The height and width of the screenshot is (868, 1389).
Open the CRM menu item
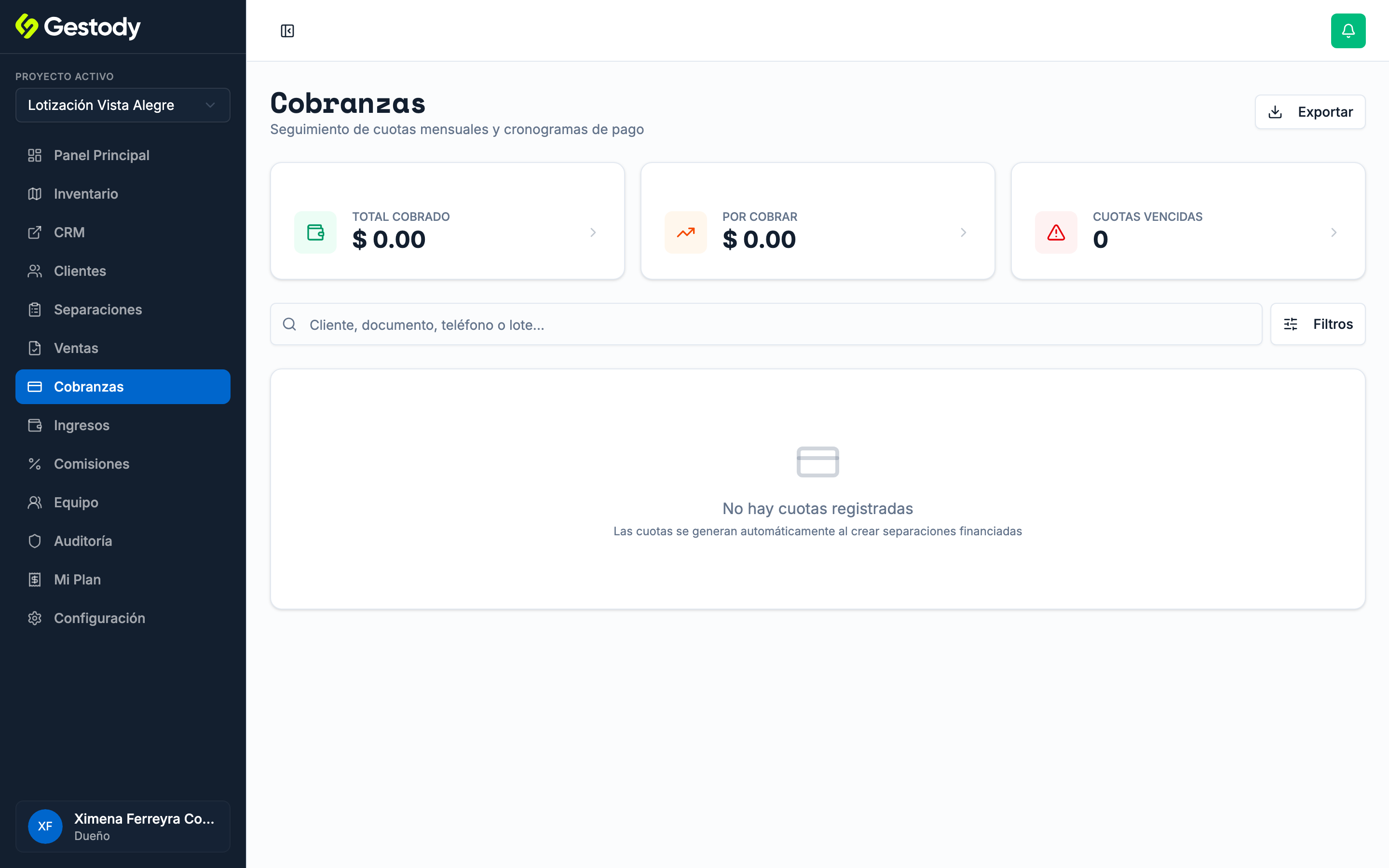click(123, 232)
